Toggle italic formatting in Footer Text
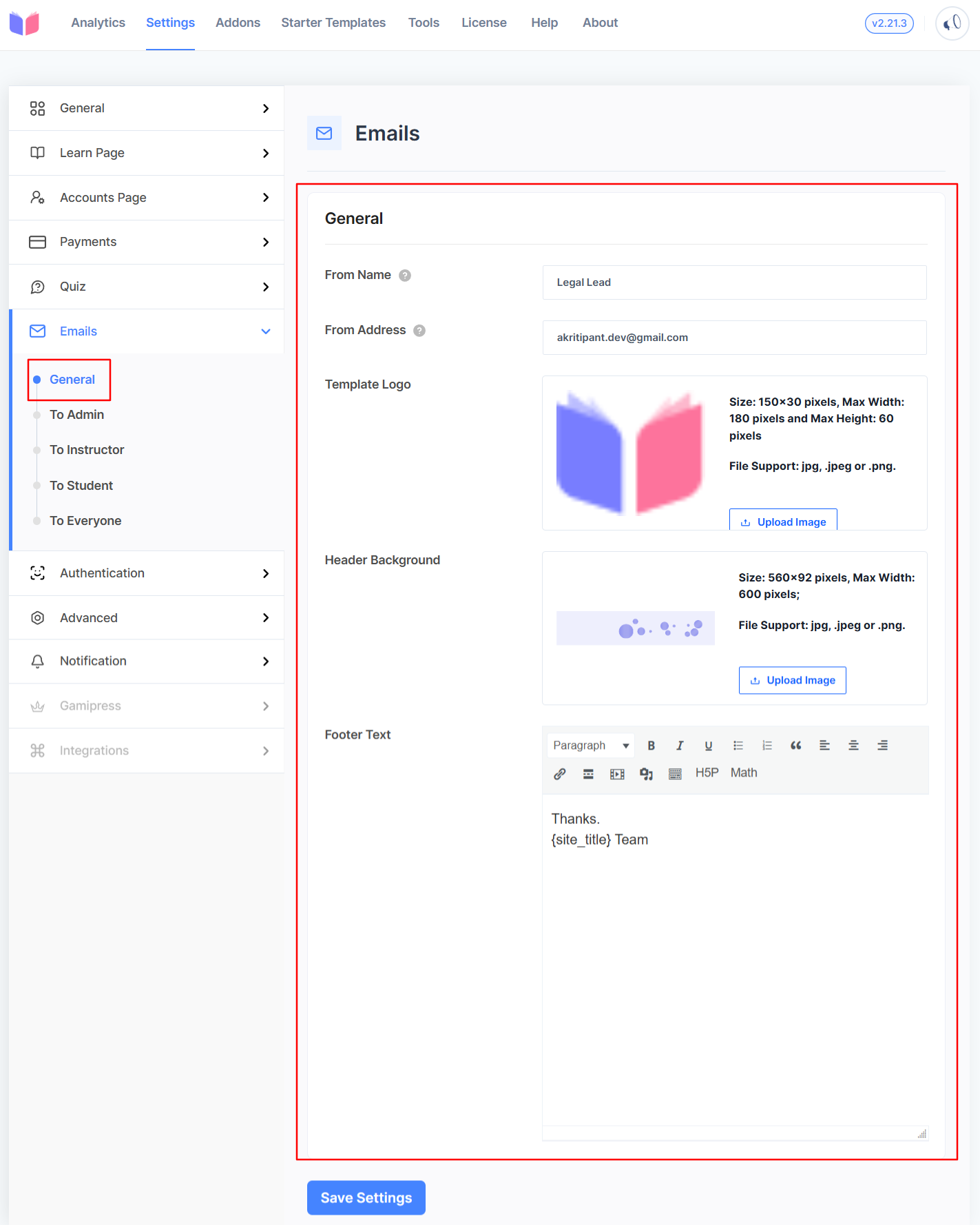The width and height of the screenshot is (980, 1225). pos(680,745)
